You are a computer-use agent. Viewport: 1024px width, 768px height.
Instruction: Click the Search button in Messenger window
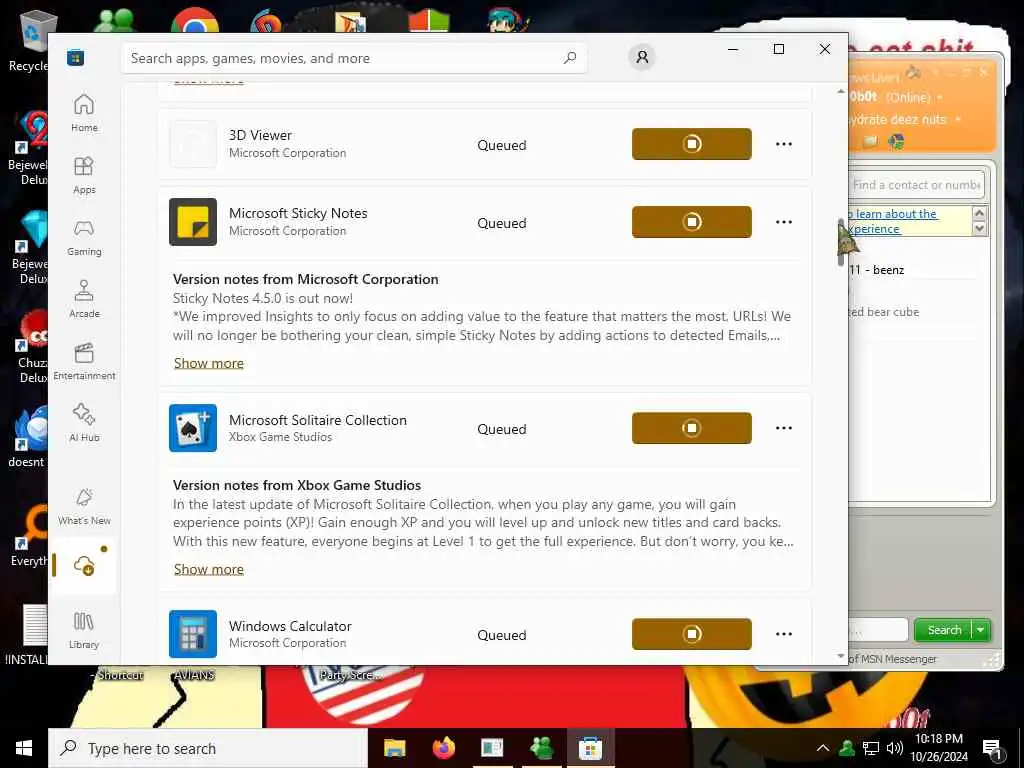[x=944, y=630]
